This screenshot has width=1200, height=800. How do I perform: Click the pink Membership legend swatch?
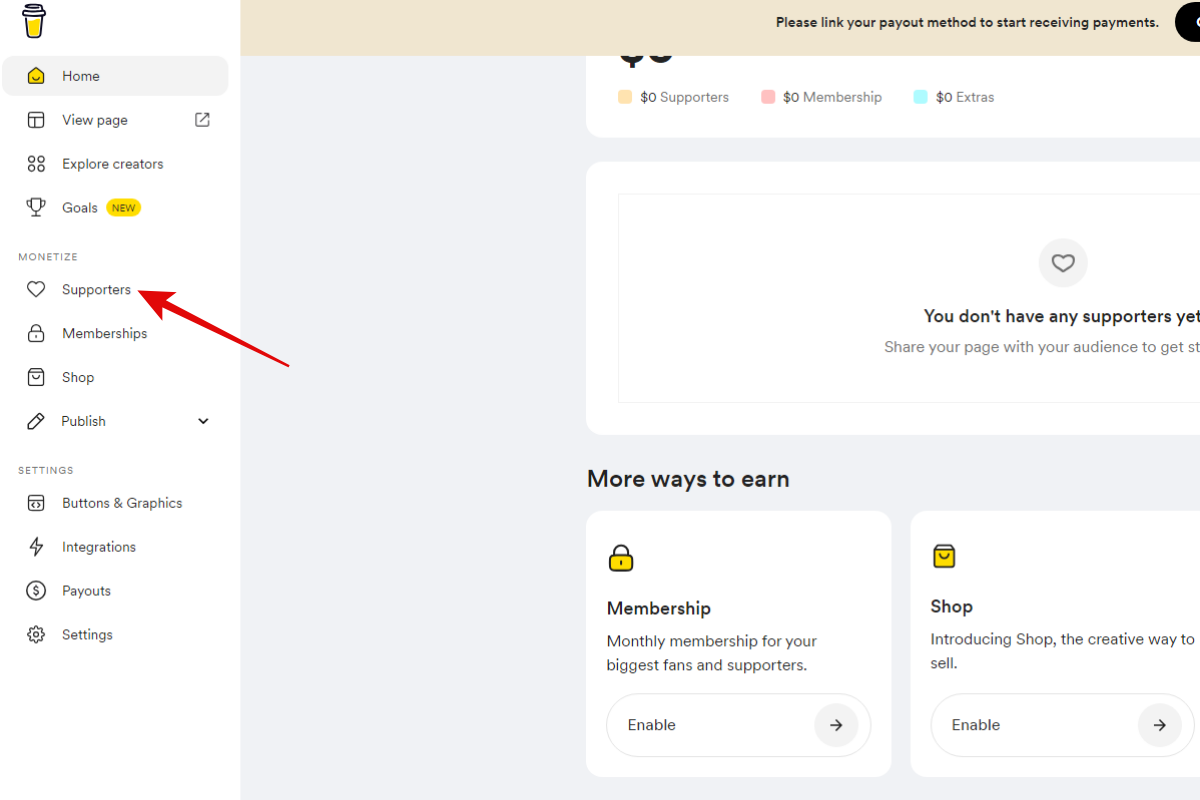pos(768,97)
